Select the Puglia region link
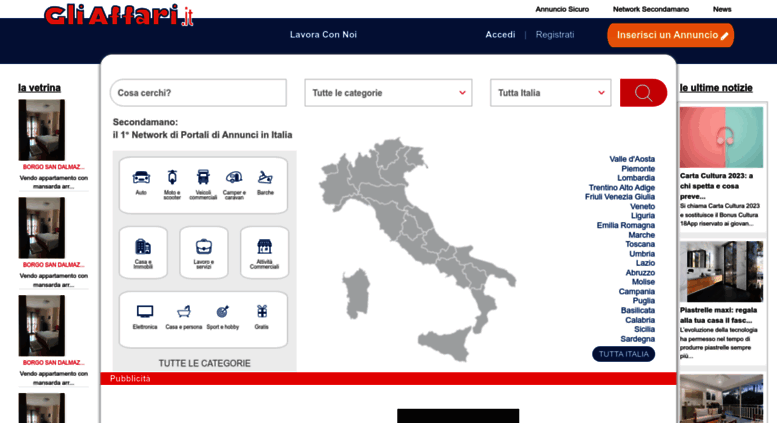The image size is (777, 423). 643,301
